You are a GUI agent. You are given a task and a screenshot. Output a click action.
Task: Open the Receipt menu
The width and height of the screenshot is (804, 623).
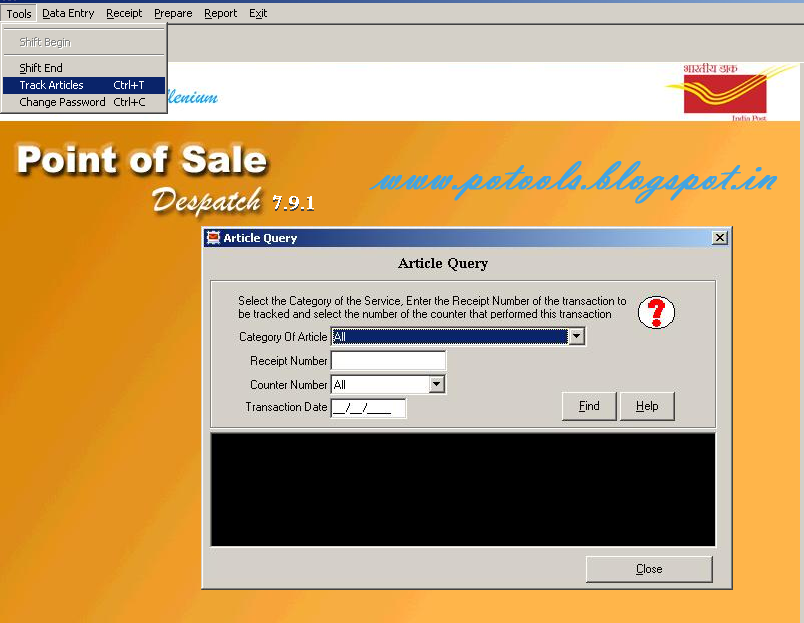pos(124,13)
